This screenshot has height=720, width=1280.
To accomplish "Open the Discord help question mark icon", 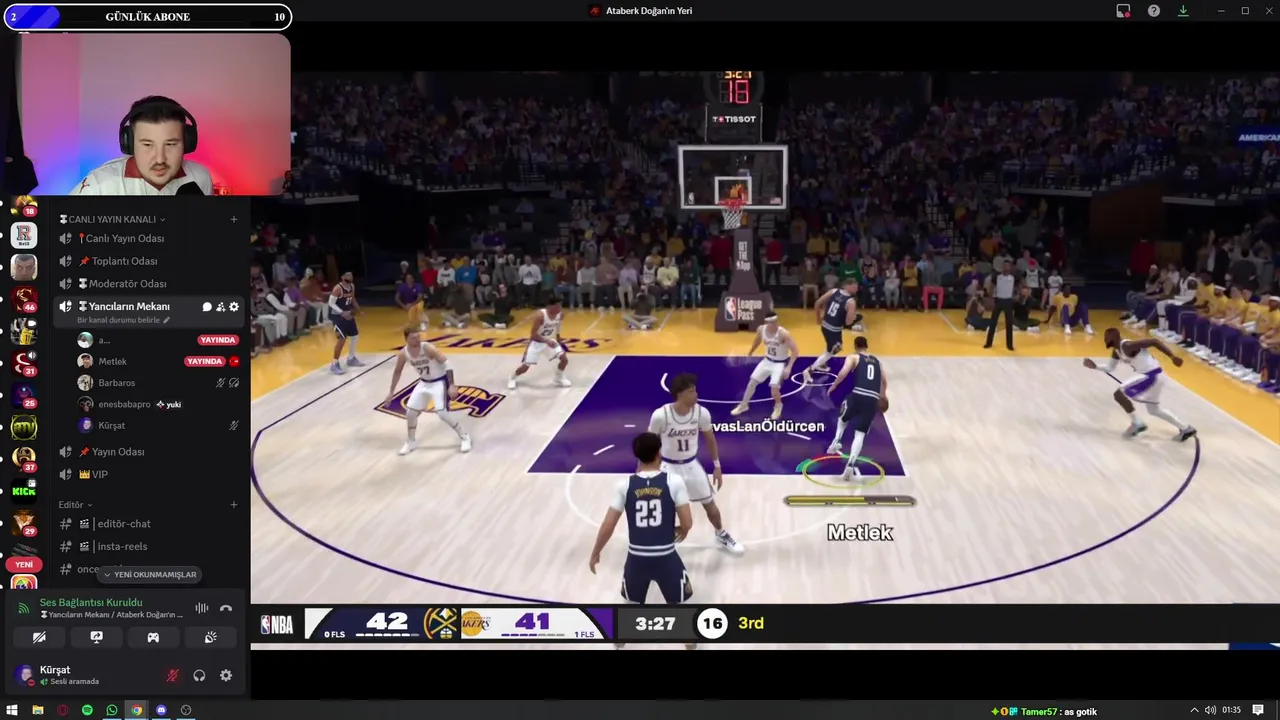I will [x=1154, y=11].
